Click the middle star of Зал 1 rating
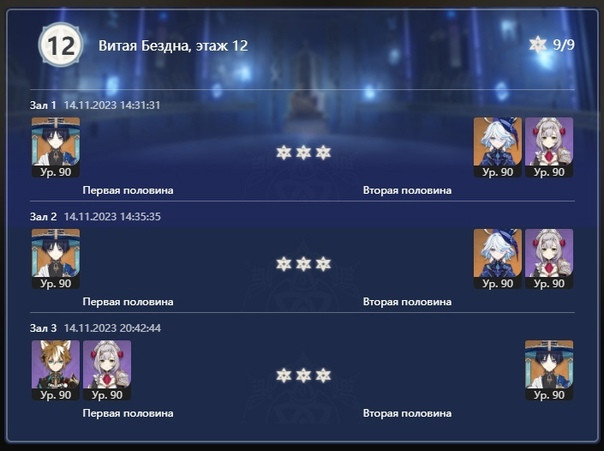Image resolution: width=604 pixels, height=451 pixels. coord(304,153)
